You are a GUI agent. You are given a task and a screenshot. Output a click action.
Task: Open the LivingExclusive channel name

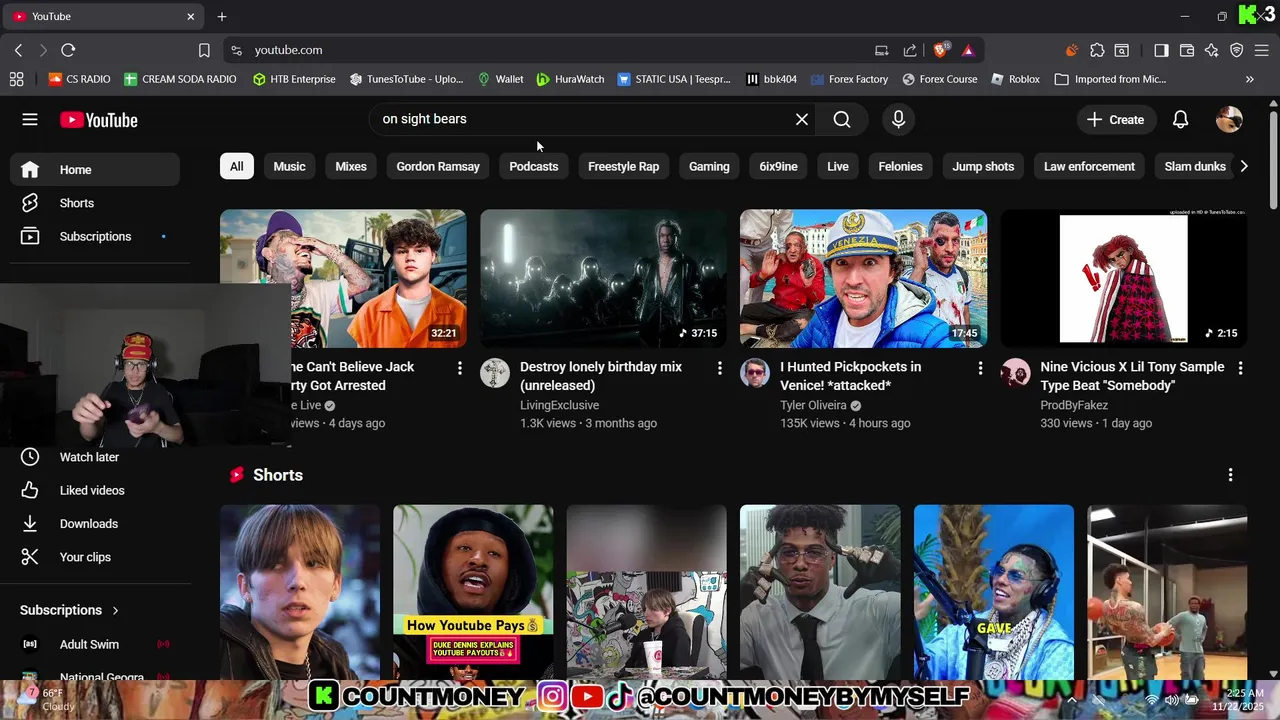pos(560,405)
